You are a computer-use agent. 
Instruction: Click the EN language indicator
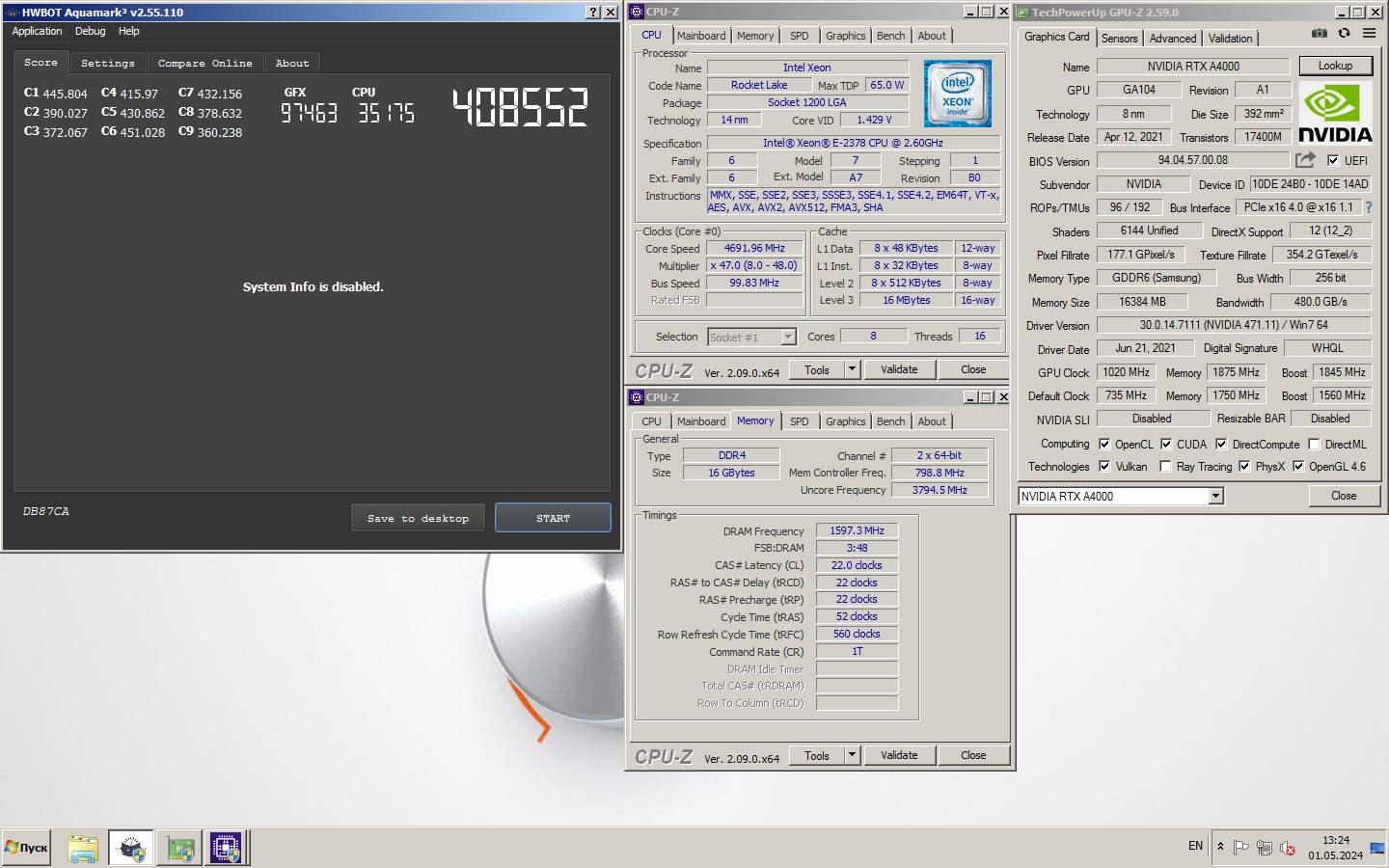[1195, 846]
